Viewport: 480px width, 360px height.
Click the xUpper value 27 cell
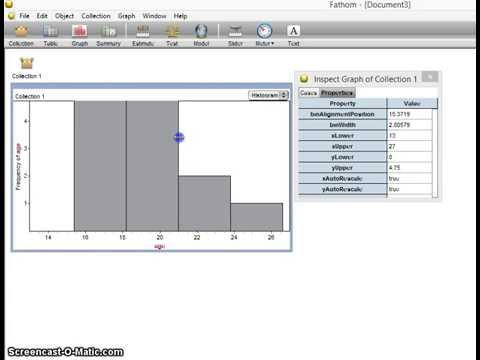(x=410, y=146)
